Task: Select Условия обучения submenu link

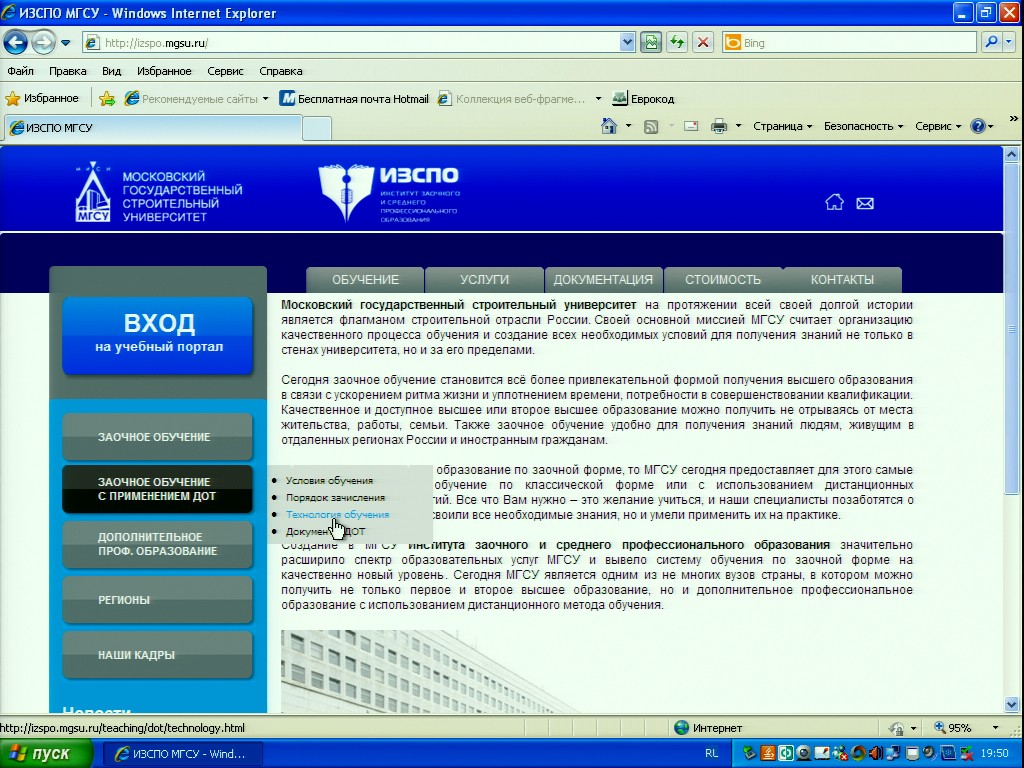Action: (x=329, y=481)
